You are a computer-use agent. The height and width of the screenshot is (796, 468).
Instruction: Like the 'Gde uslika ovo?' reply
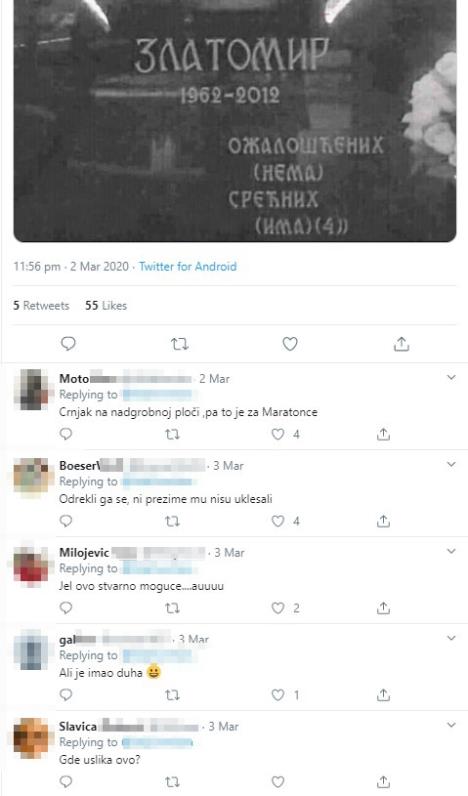pos(278,781)
